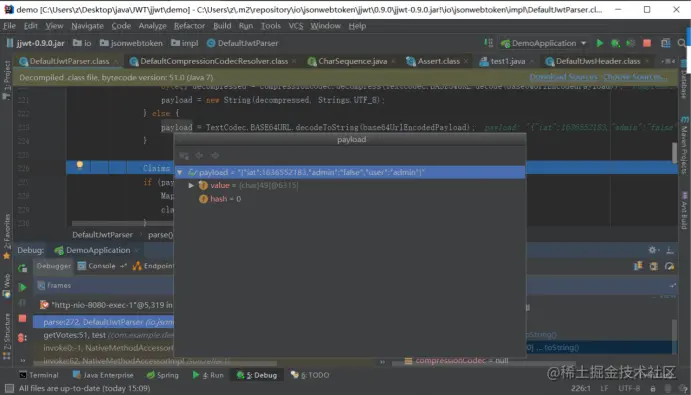Image resolution: width=691 pixels, height=395 pixels.
Task: Click the build project icon next to DemoApplication
Action: (x=488, y=43)
